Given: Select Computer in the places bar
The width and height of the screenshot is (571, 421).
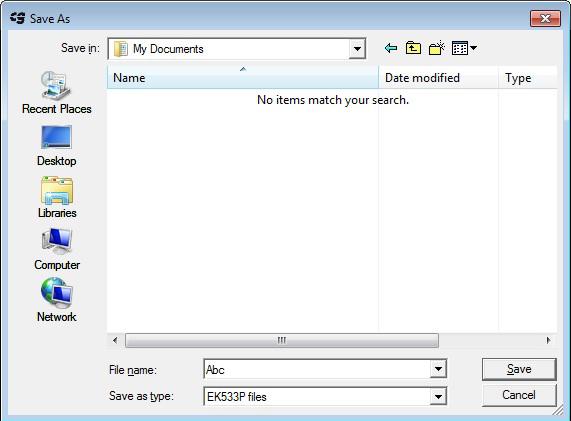Looking at the screenshot, I should pos(57,249).
